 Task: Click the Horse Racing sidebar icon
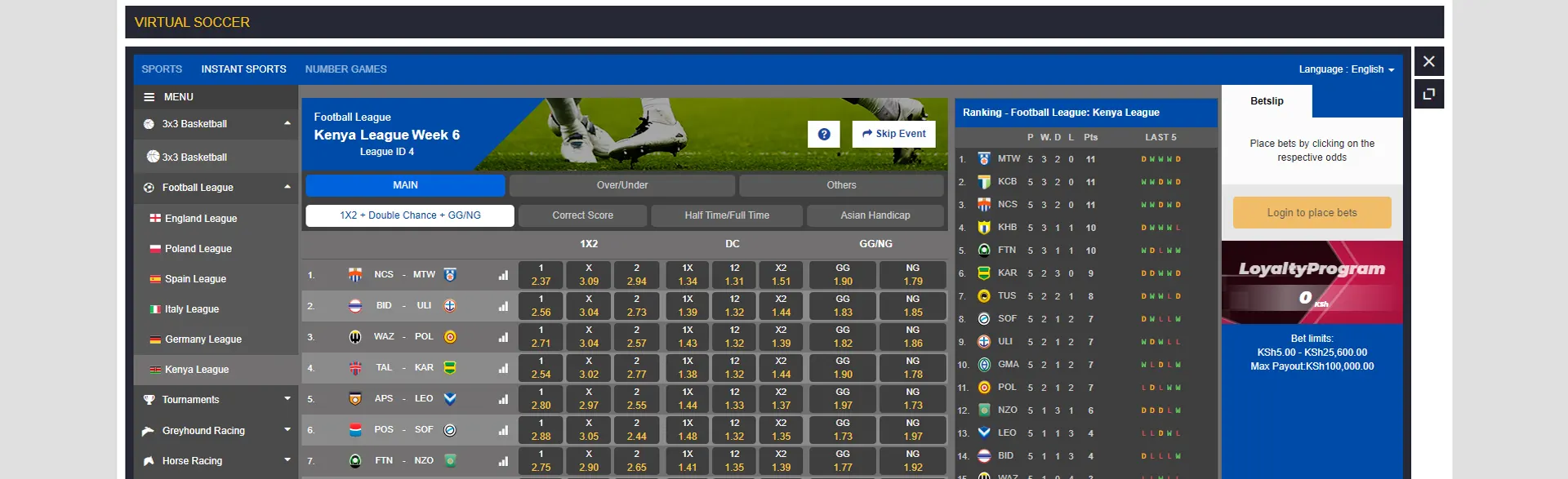tap(149, 461)
